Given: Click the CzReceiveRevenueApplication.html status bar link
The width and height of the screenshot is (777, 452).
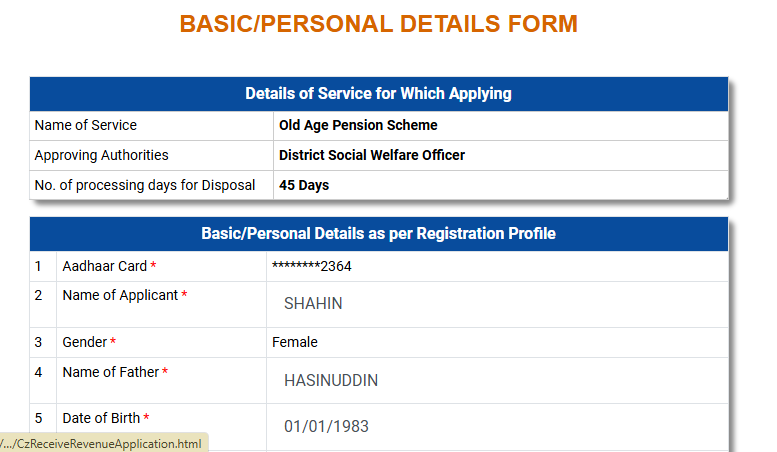Looking at the screenshot, I should pyautogui.click(x=102, y=444).
